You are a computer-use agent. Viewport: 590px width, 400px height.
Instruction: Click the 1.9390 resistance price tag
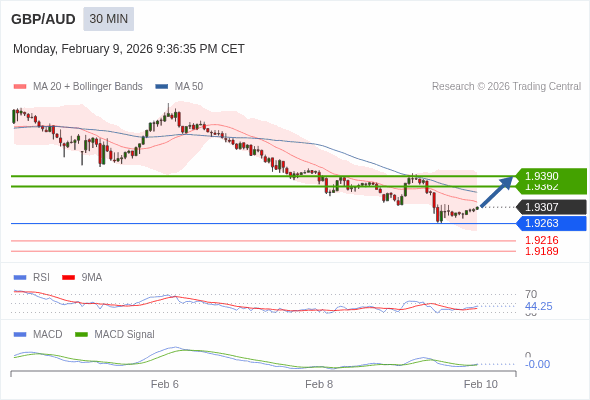tap(551, 176)
